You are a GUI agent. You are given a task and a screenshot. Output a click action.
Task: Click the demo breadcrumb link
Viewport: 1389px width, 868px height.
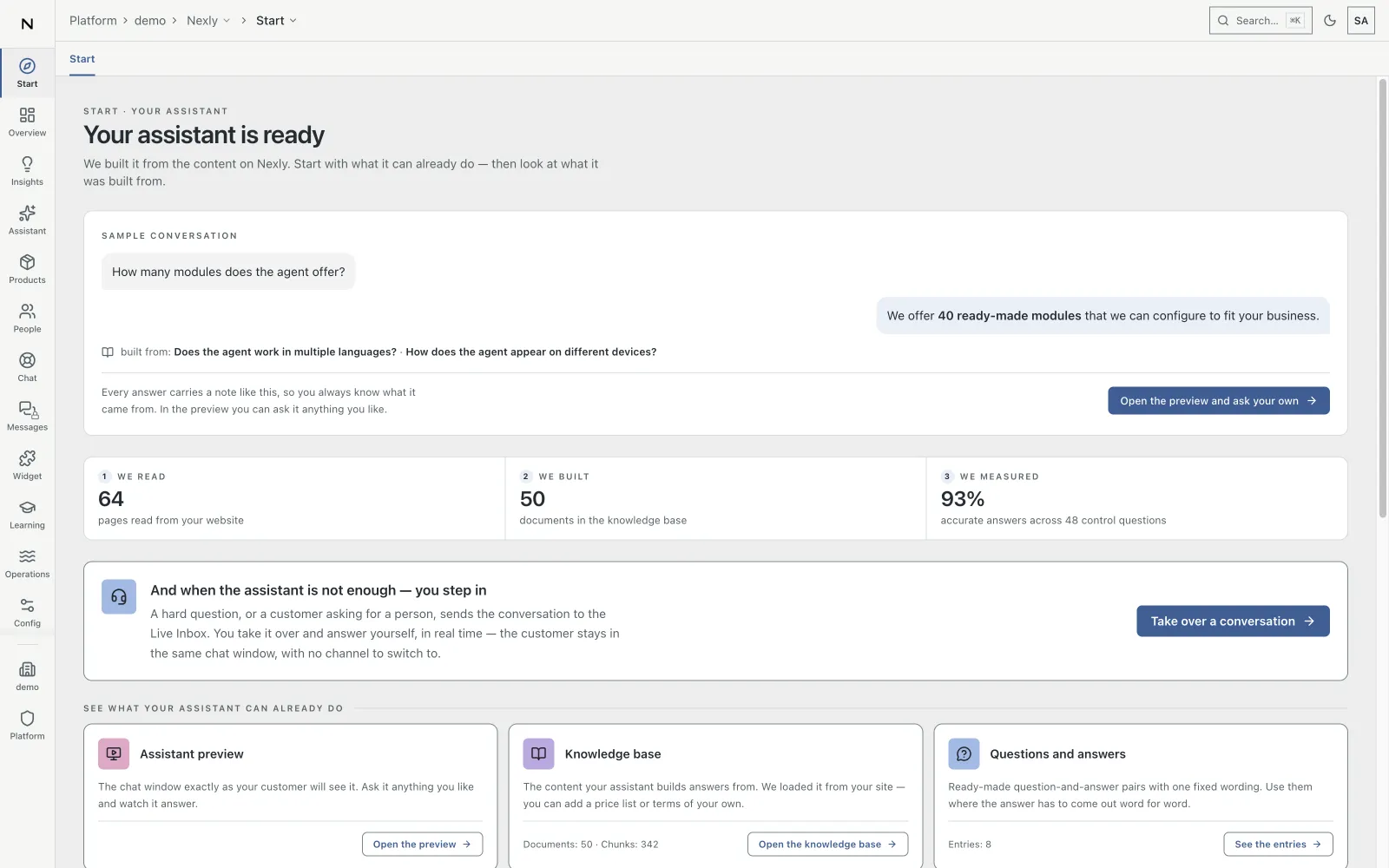(150, 21)
